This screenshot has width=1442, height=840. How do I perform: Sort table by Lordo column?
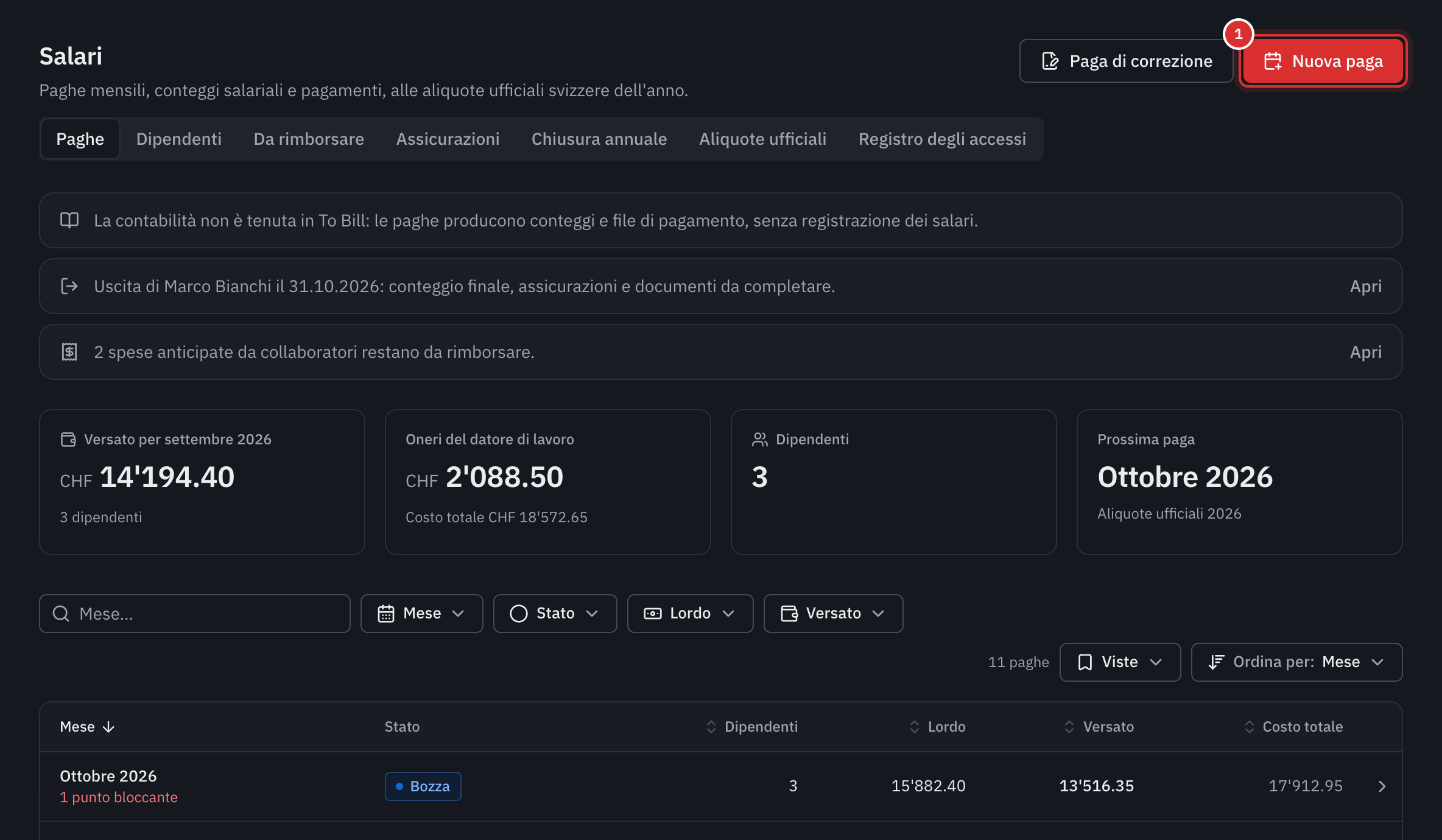pyautogui.click(x=937, y=727)
